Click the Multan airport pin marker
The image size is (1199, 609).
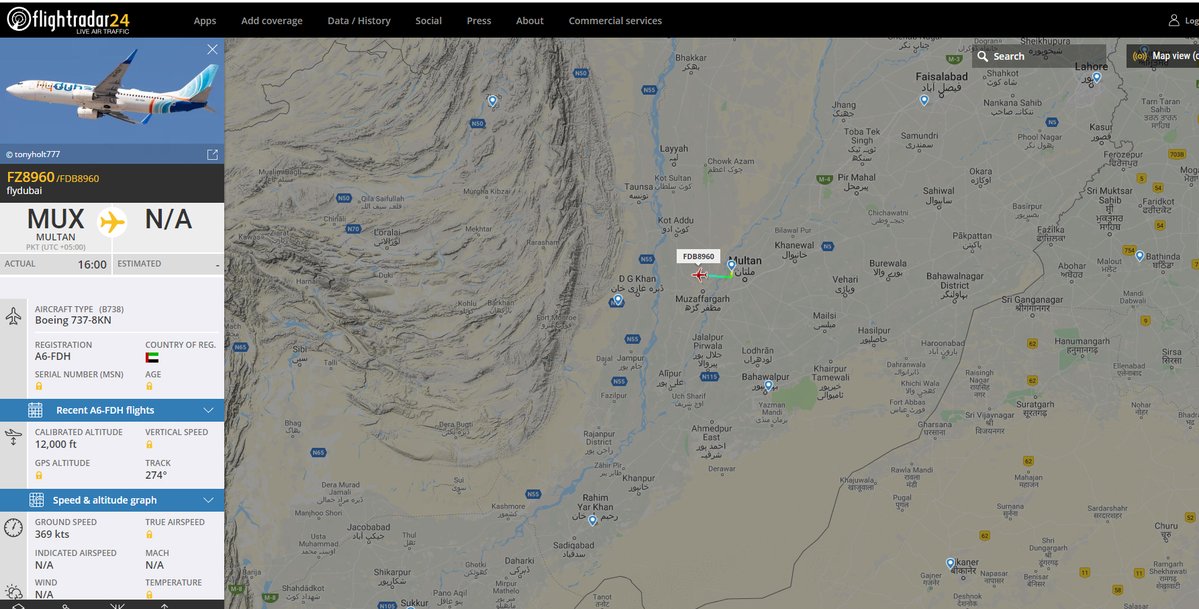pos(731,265)
